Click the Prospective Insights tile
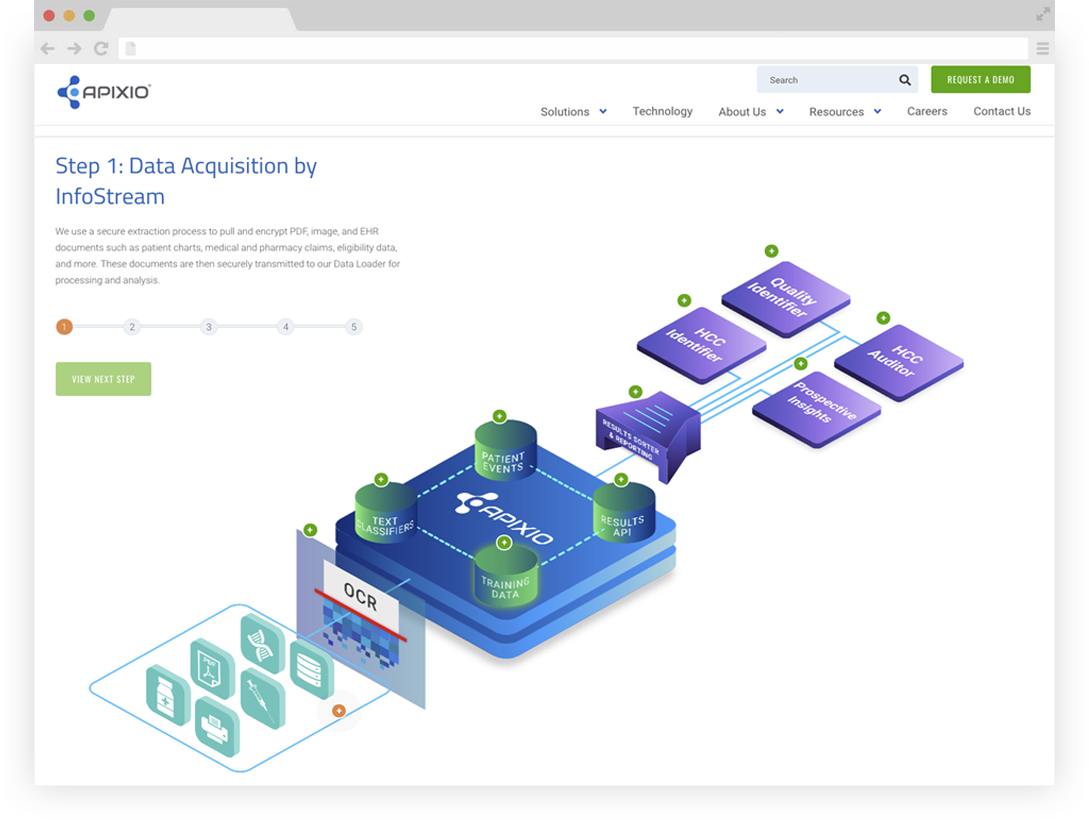Viewport: 1089px width, 820px height. coord(817,409)
